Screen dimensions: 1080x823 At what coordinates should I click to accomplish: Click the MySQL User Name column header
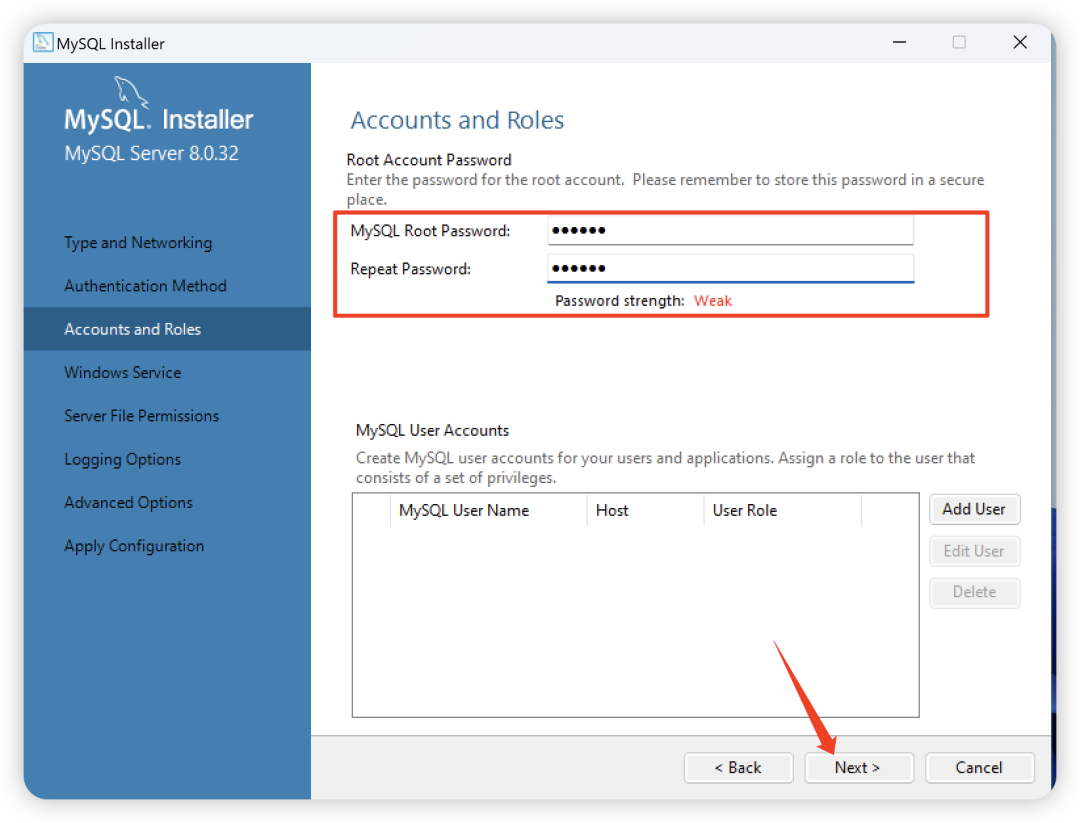[488, 510]
